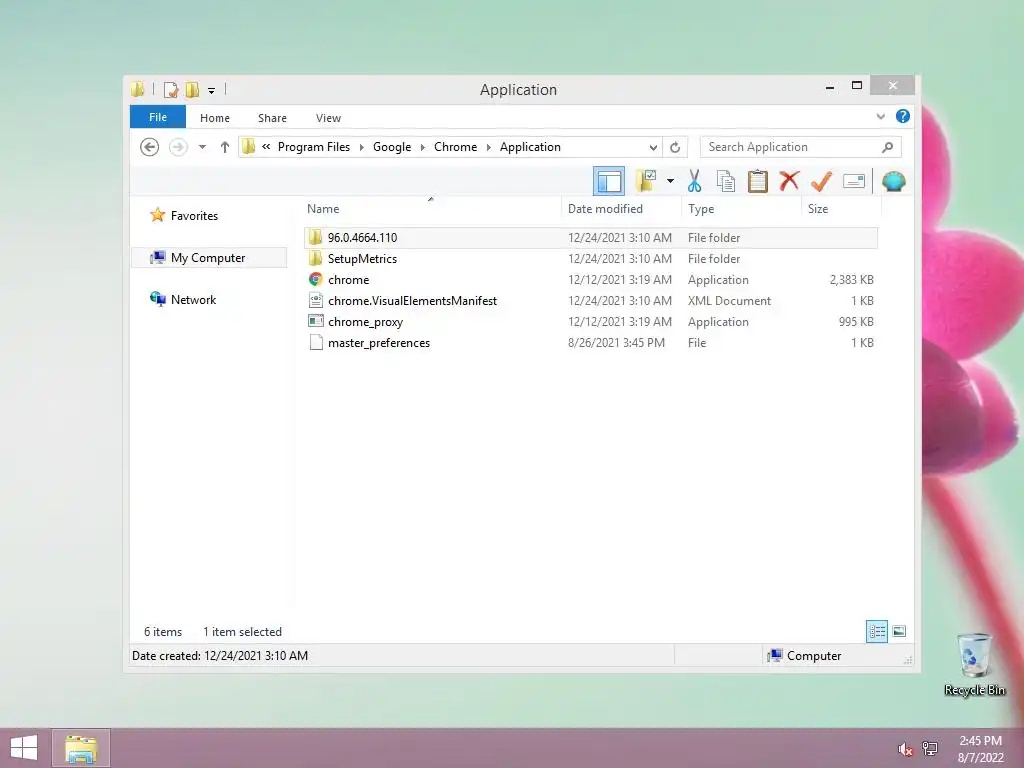Open the Help question mark icon
The width and height of the screenshot is (1024, 768).
pyautogui.click(x=903, y=116)
